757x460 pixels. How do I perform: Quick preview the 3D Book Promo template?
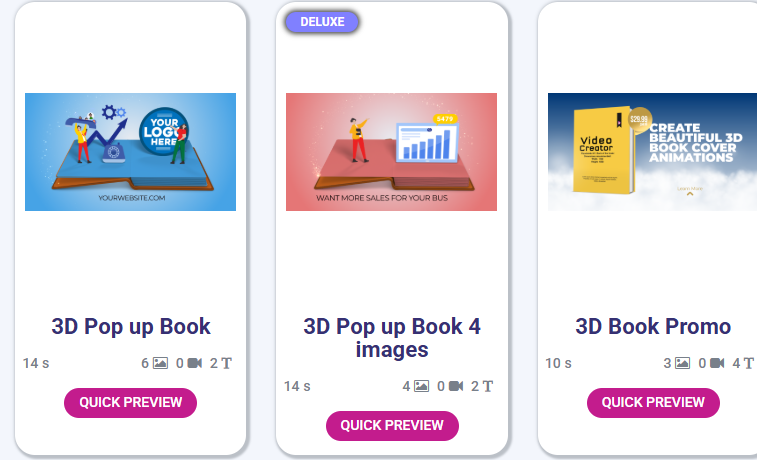click(x=653, y=403)
